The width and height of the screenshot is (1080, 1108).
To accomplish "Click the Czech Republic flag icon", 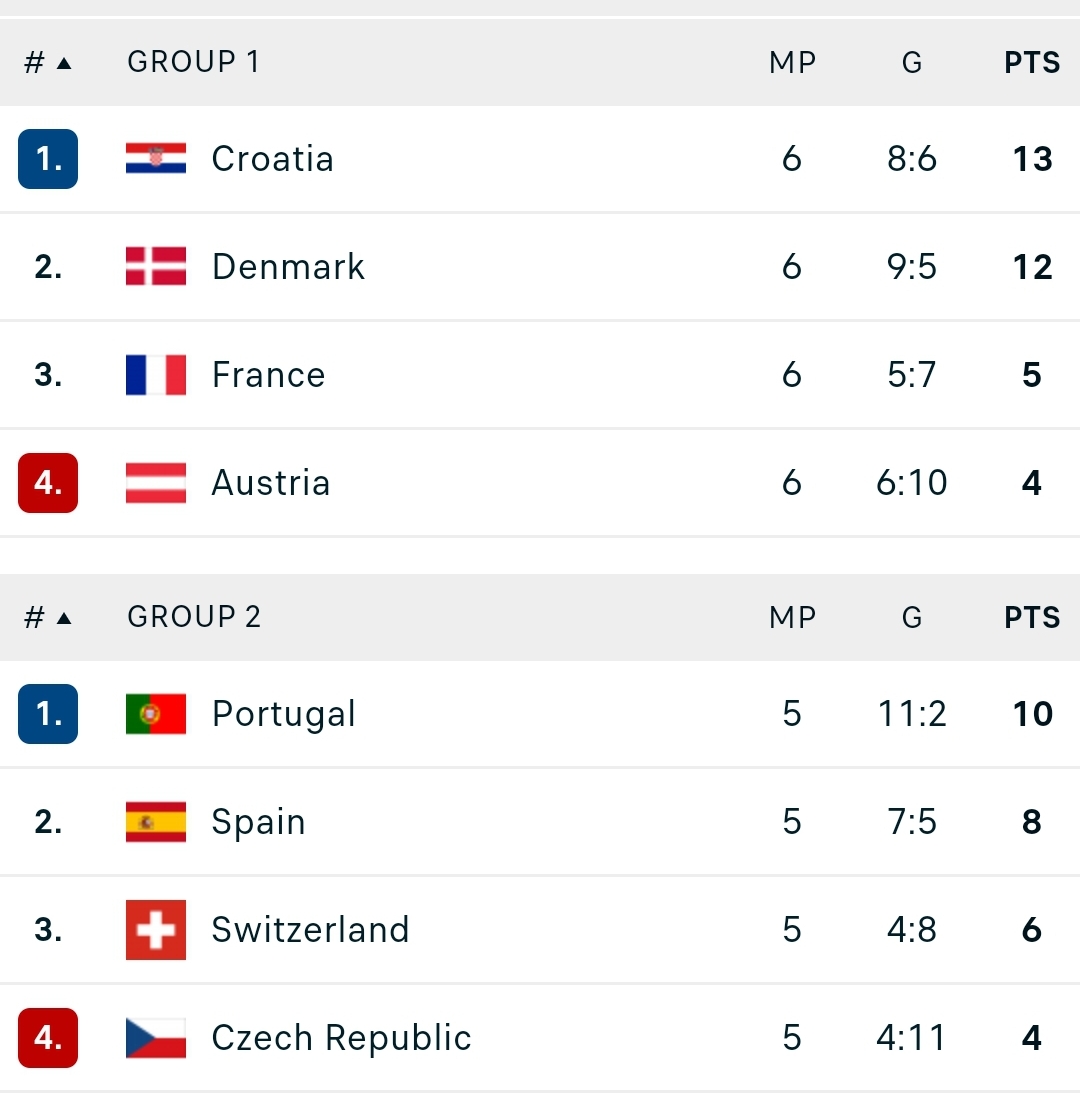I will 155,1038.
